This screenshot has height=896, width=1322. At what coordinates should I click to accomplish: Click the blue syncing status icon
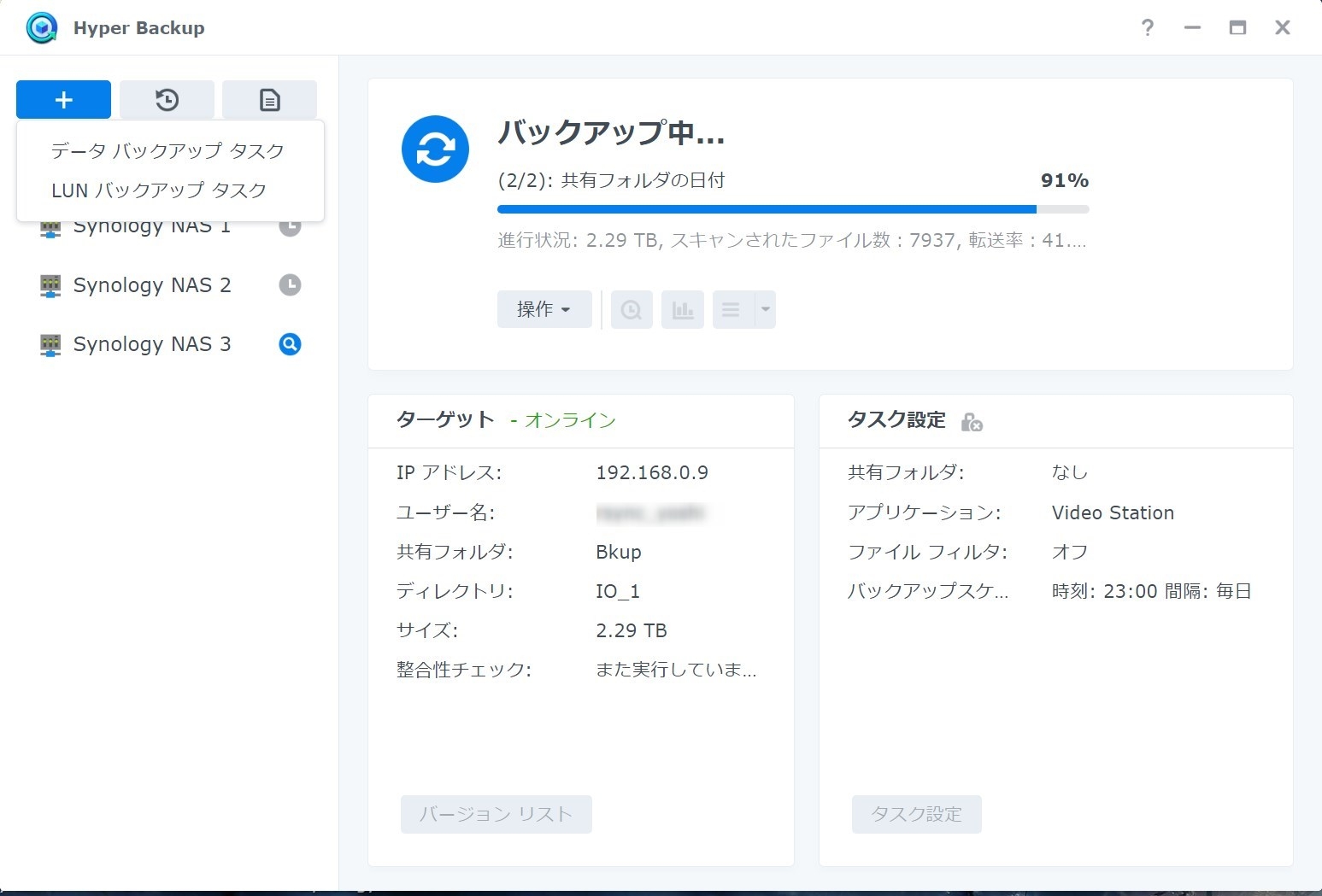[435, 149]
